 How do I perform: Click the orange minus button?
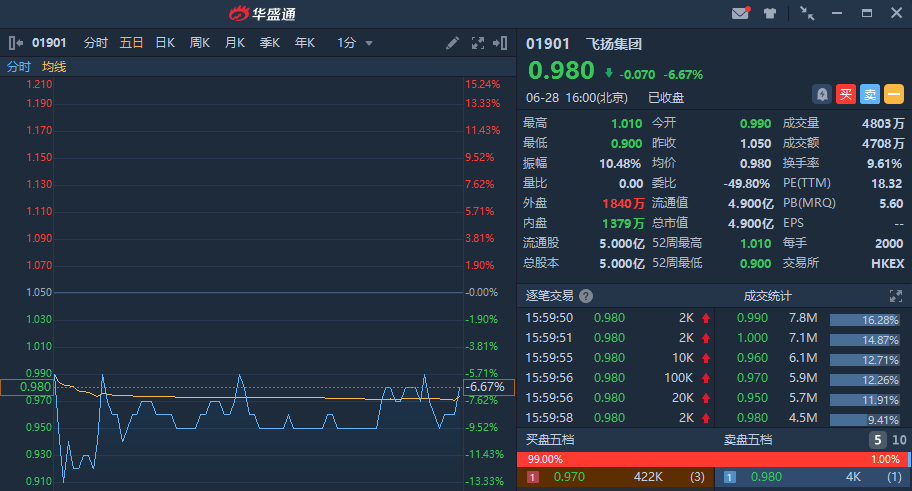(894, 94)
